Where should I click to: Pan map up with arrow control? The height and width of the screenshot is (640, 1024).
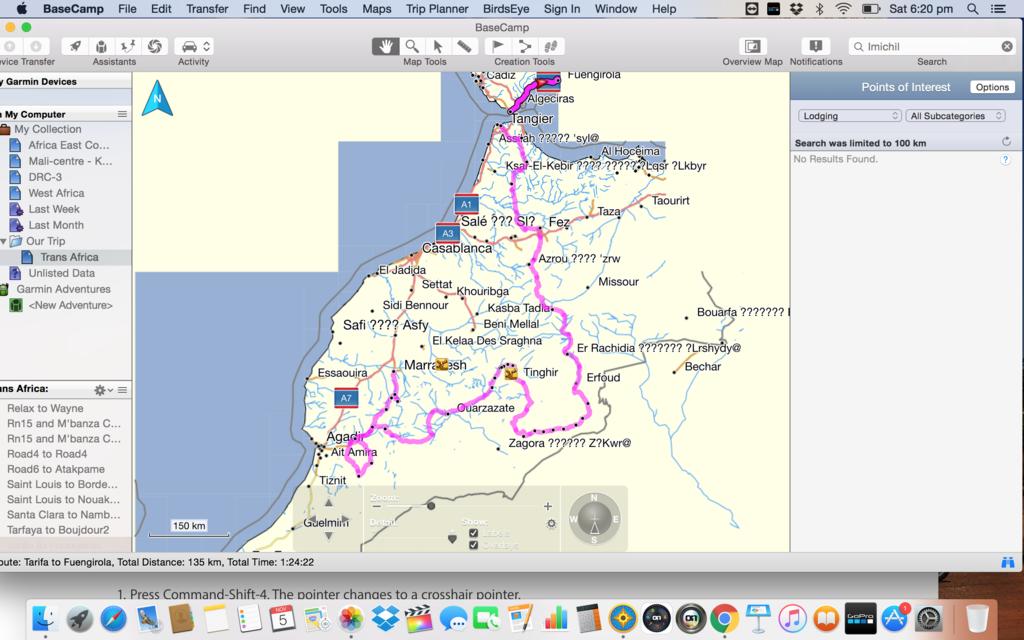pos(328,503)
